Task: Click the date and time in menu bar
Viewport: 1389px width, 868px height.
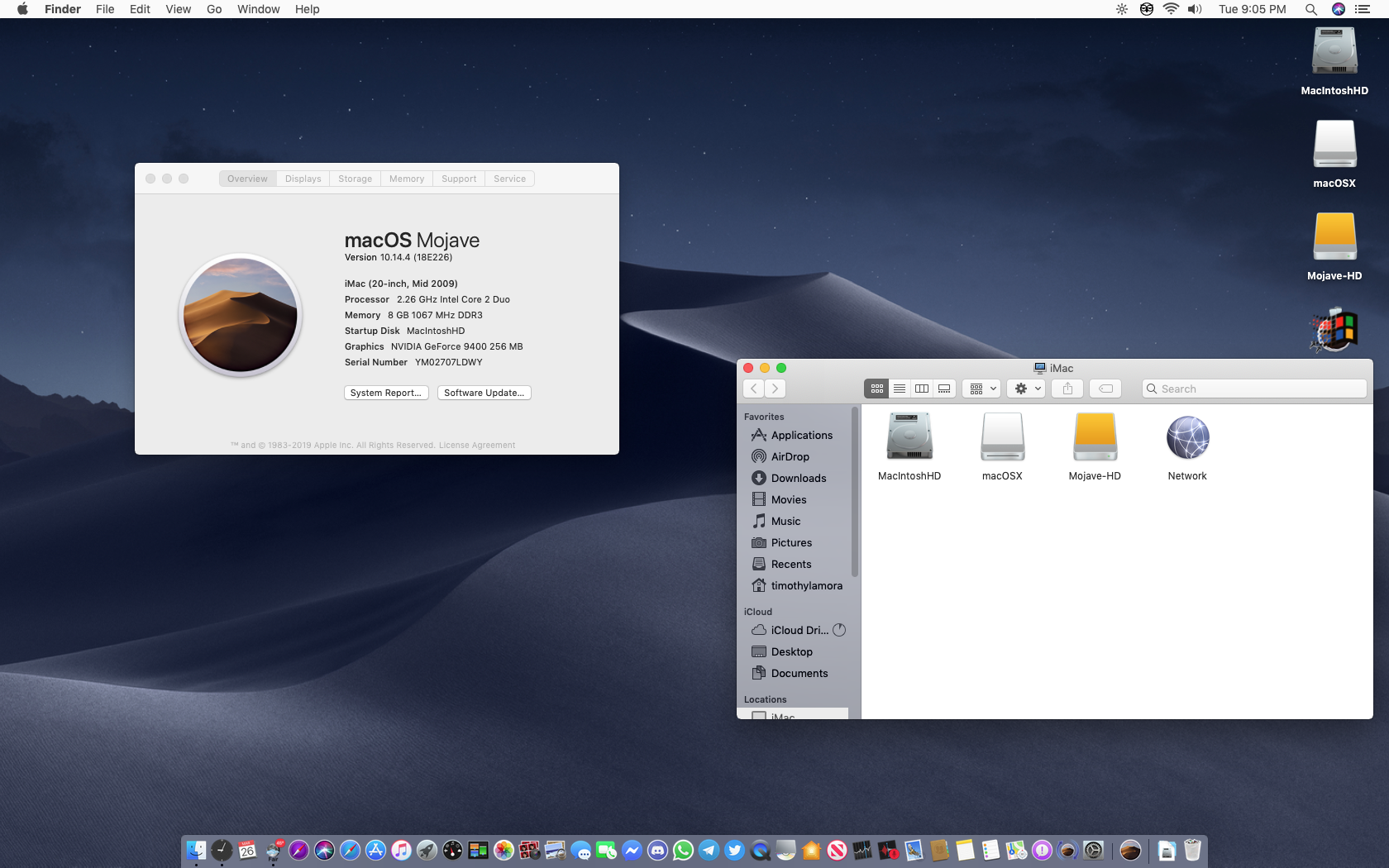Action: click(x=1252, y=9)
